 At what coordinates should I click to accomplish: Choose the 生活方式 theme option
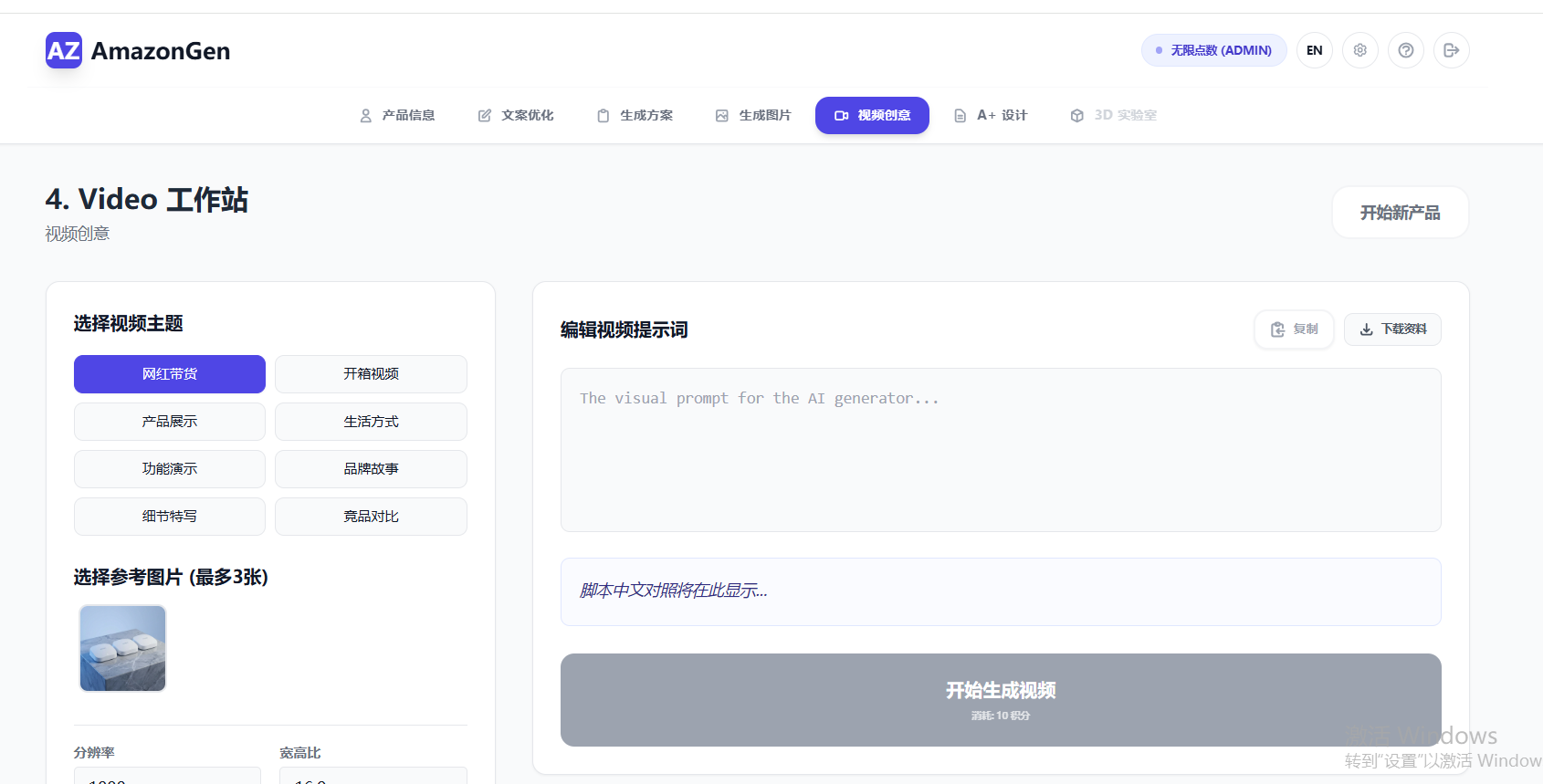point(371,422)
